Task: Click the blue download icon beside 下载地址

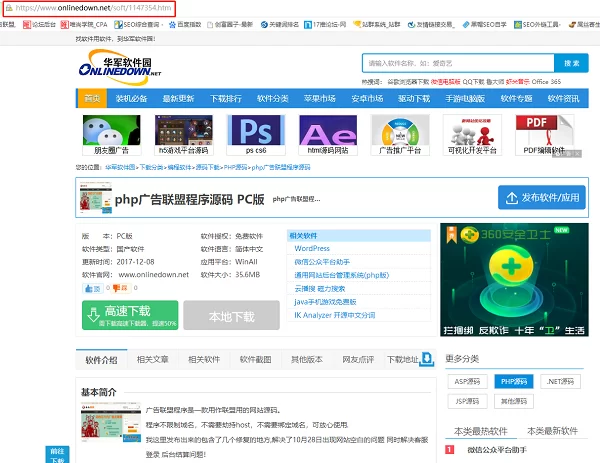Action: pyautogui.click(x=427, y=358)
